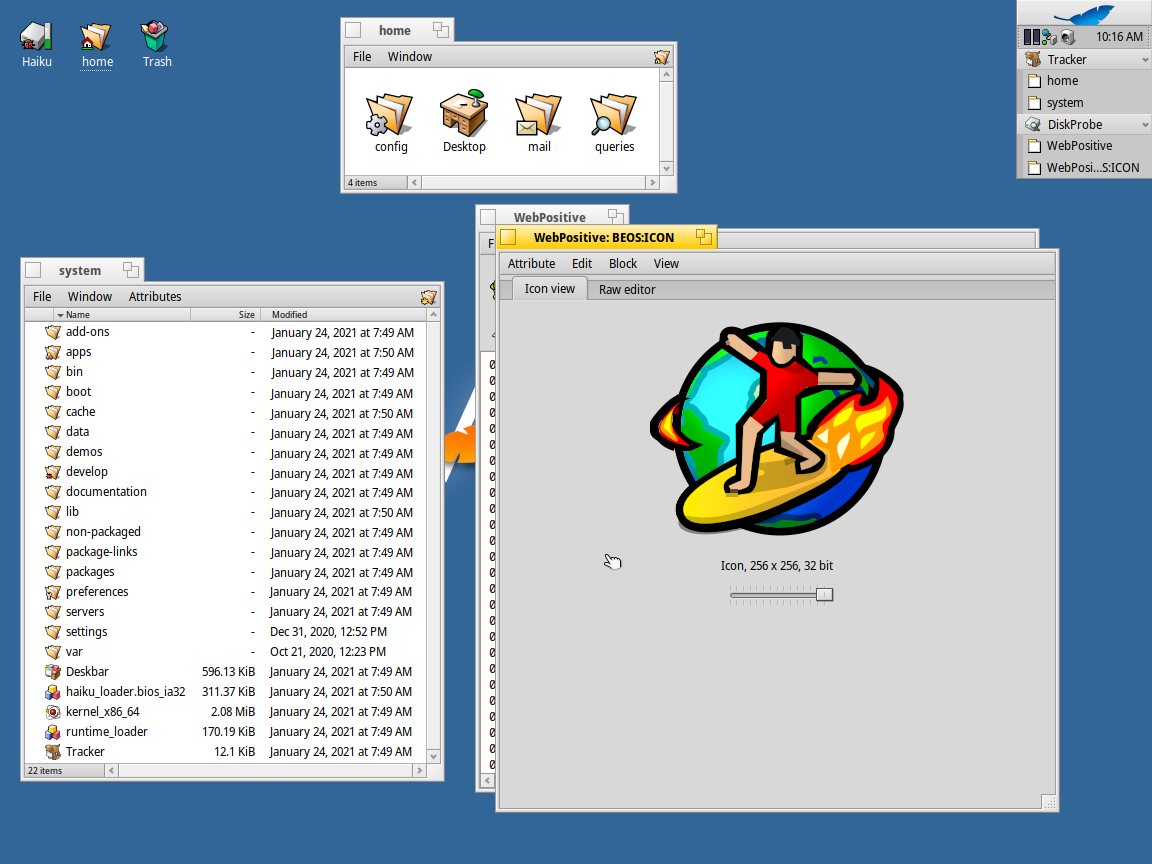The height and width of the screenshot is (864, 1152).
Task: Open the Trash desktop icon
Action: point(155,36)
